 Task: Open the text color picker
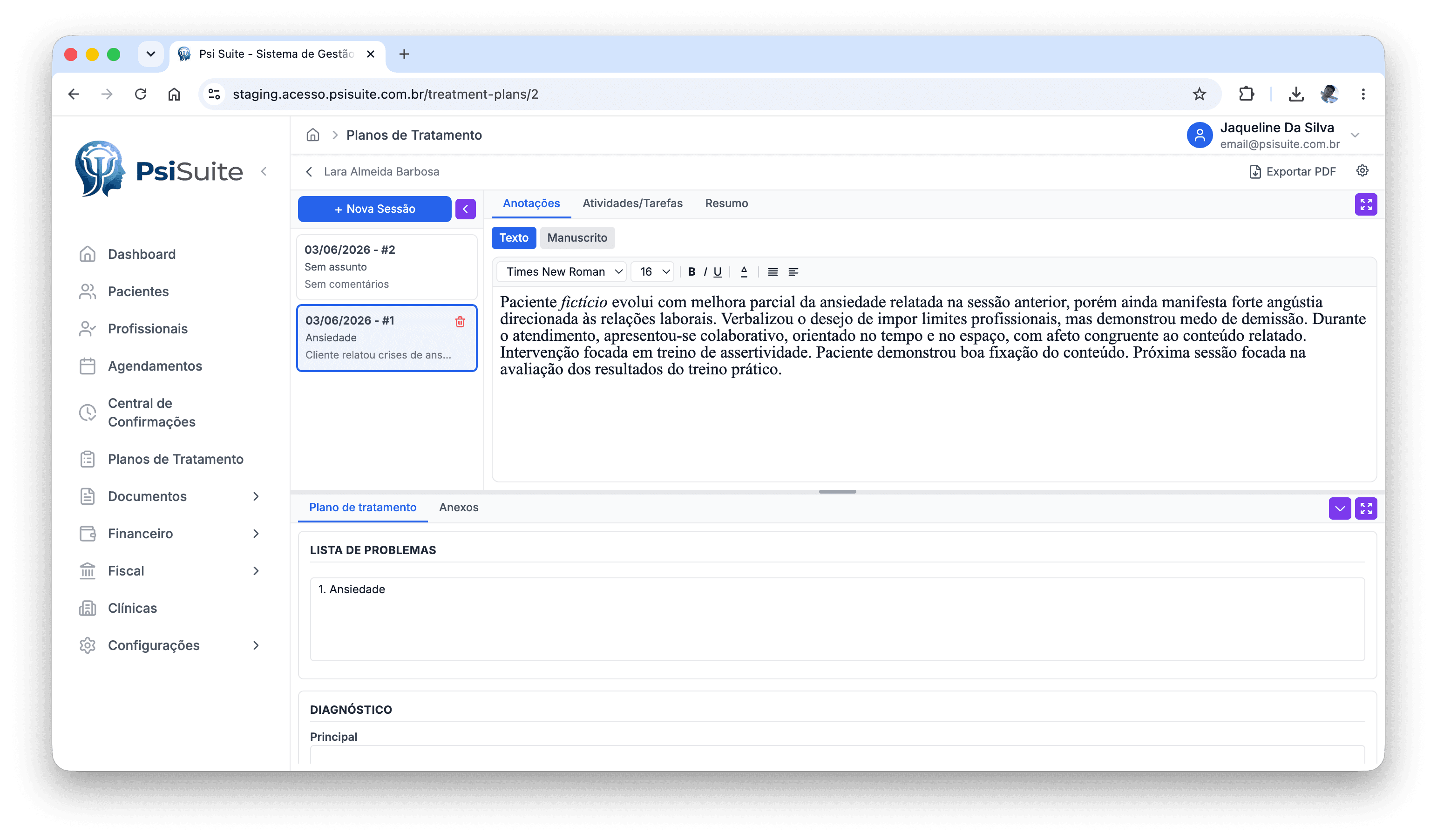744,271
